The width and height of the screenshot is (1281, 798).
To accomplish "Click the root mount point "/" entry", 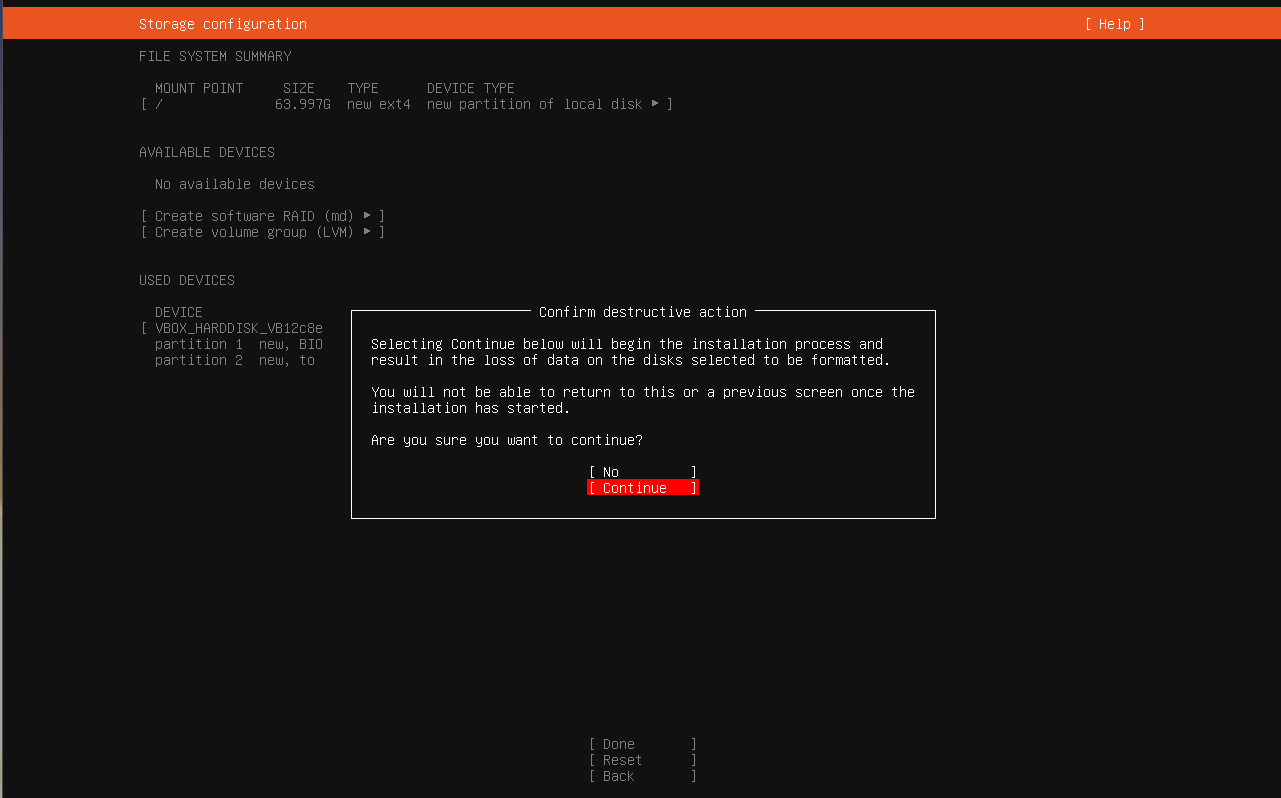I will click(159, 104).
